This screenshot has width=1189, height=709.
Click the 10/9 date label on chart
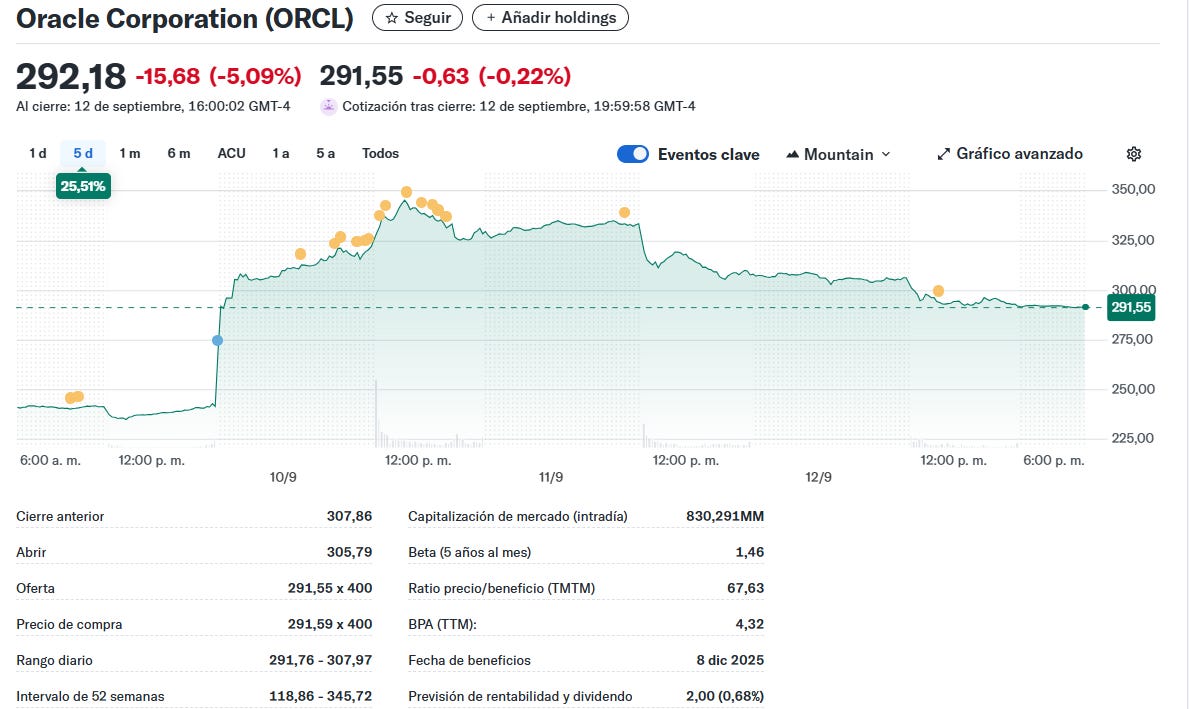click(x=283, y=477)
